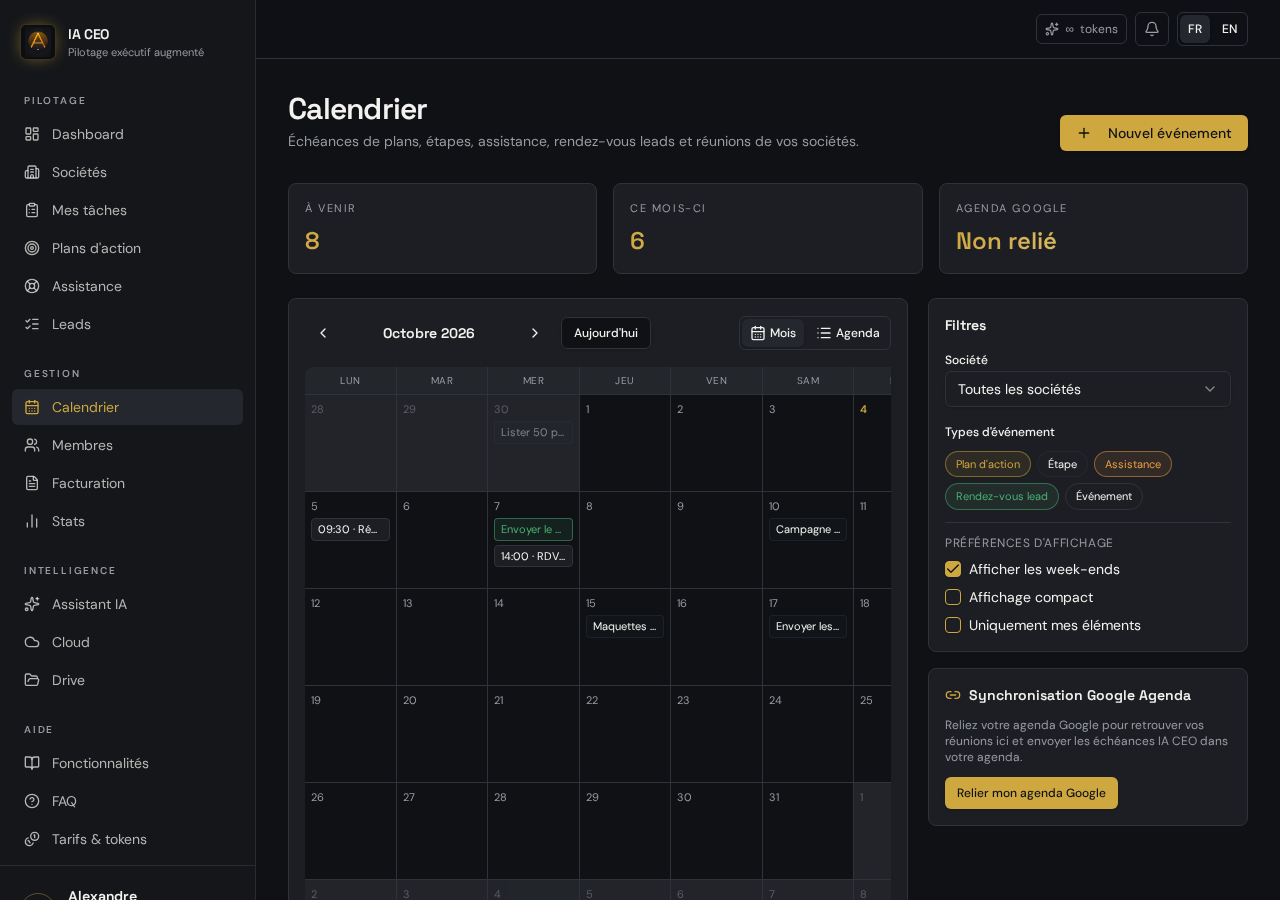The height and width of the screenshot is (900, 1280).
Task: Click the Membres people icon
Action: (32, 445)
